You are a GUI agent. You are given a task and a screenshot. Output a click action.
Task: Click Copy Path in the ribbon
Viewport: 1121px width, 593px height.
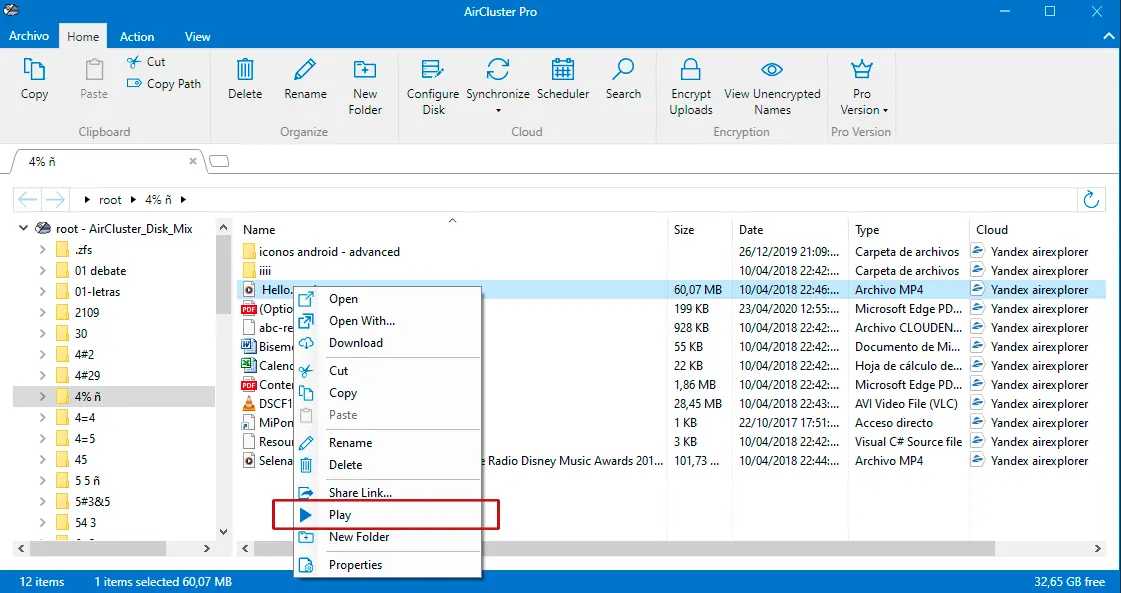tap(164, 84)
